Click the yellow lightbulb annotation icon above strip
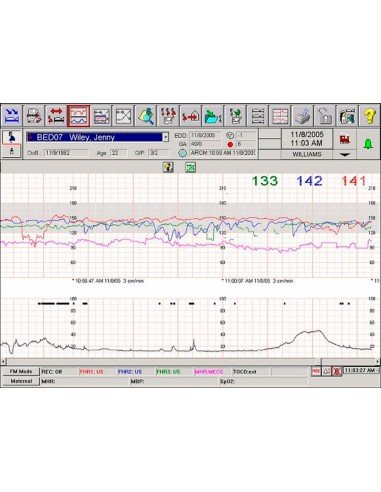381x492 pixels. coord(168,167)
